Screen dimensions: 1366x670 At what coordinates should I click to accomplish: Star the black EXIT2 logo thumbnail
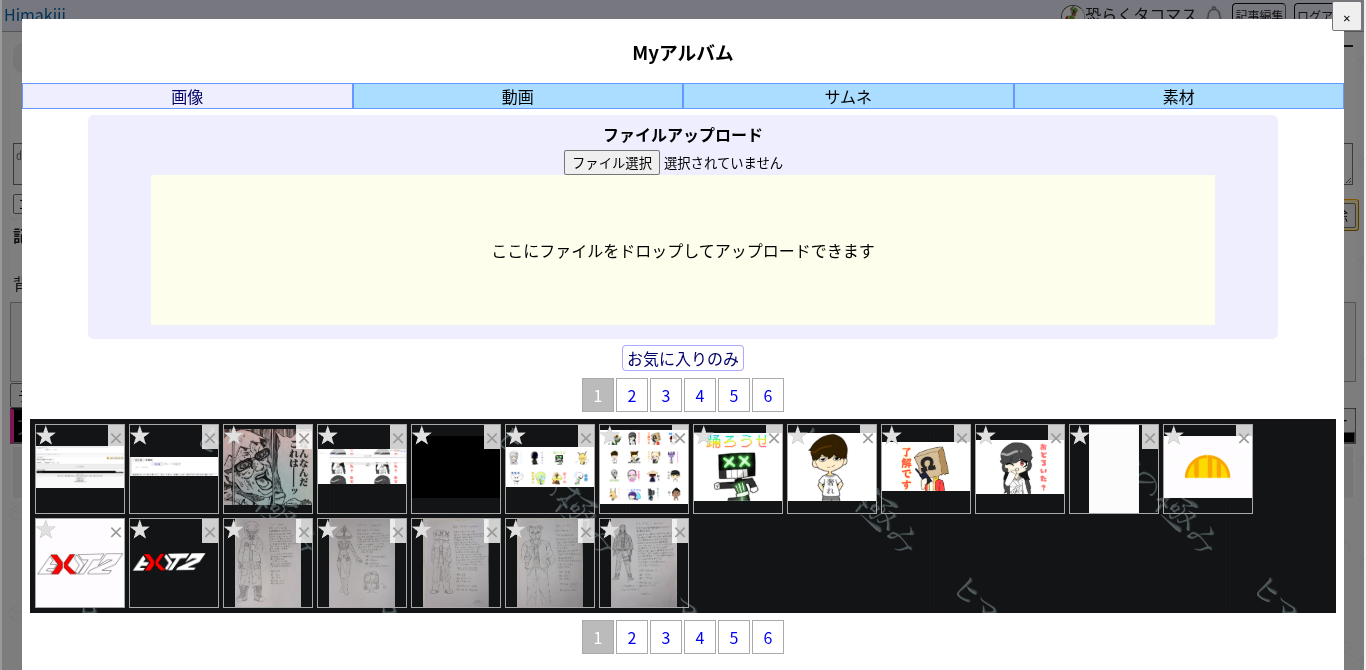coord(140,530)
